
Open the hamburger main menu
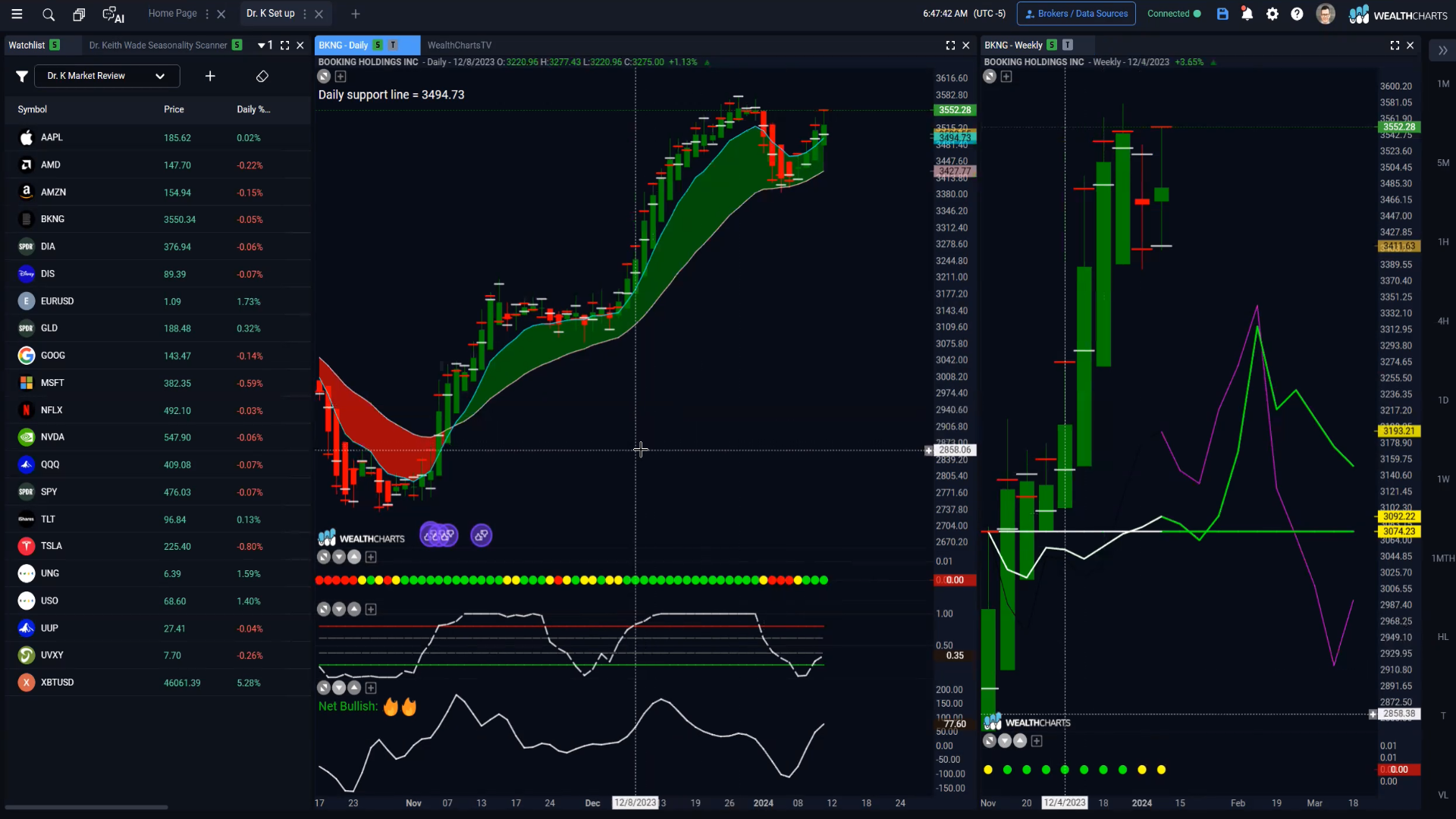click(17, 14)
